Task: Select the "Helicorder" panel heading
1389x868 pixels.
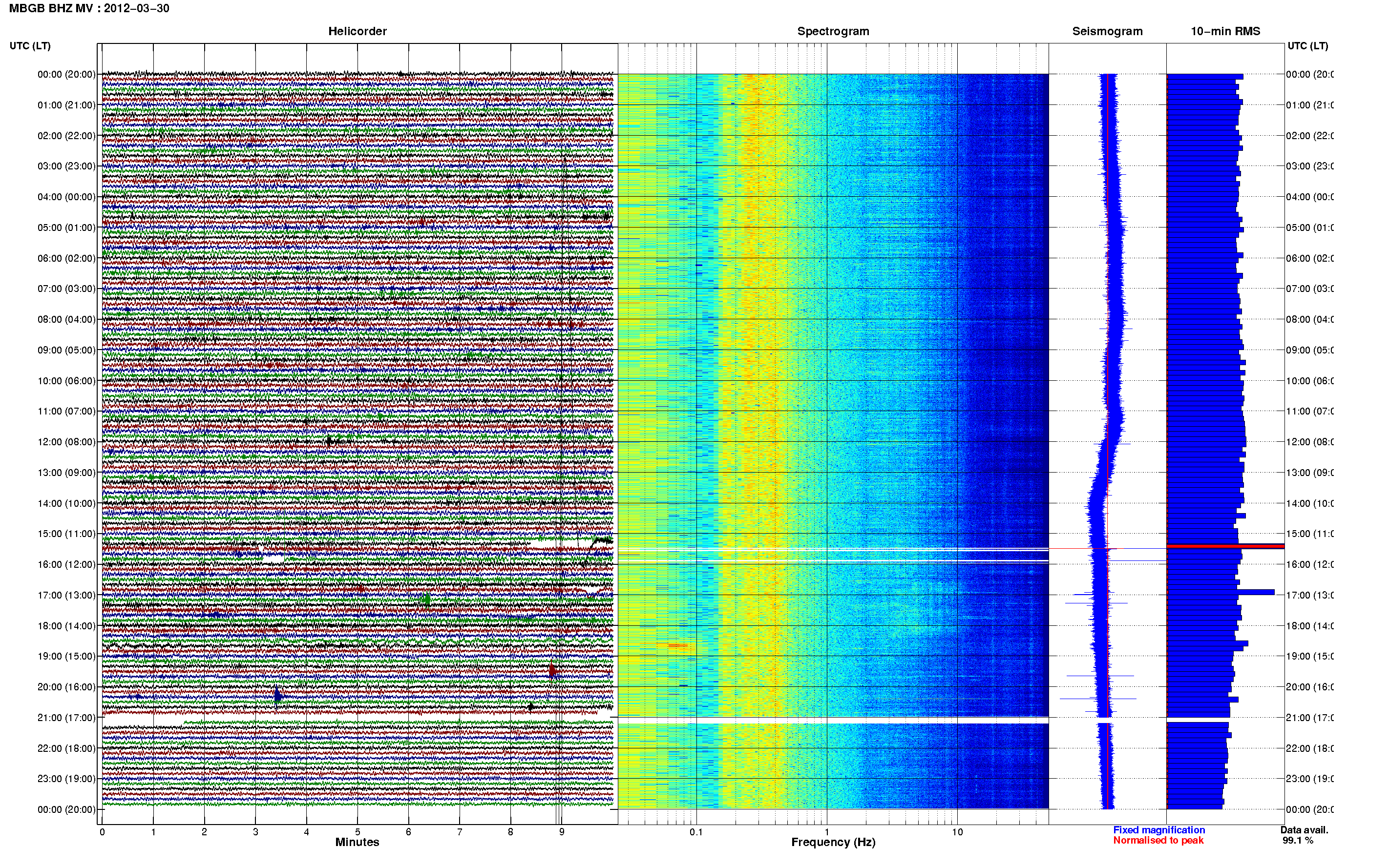Action: [x=357, y=31]
